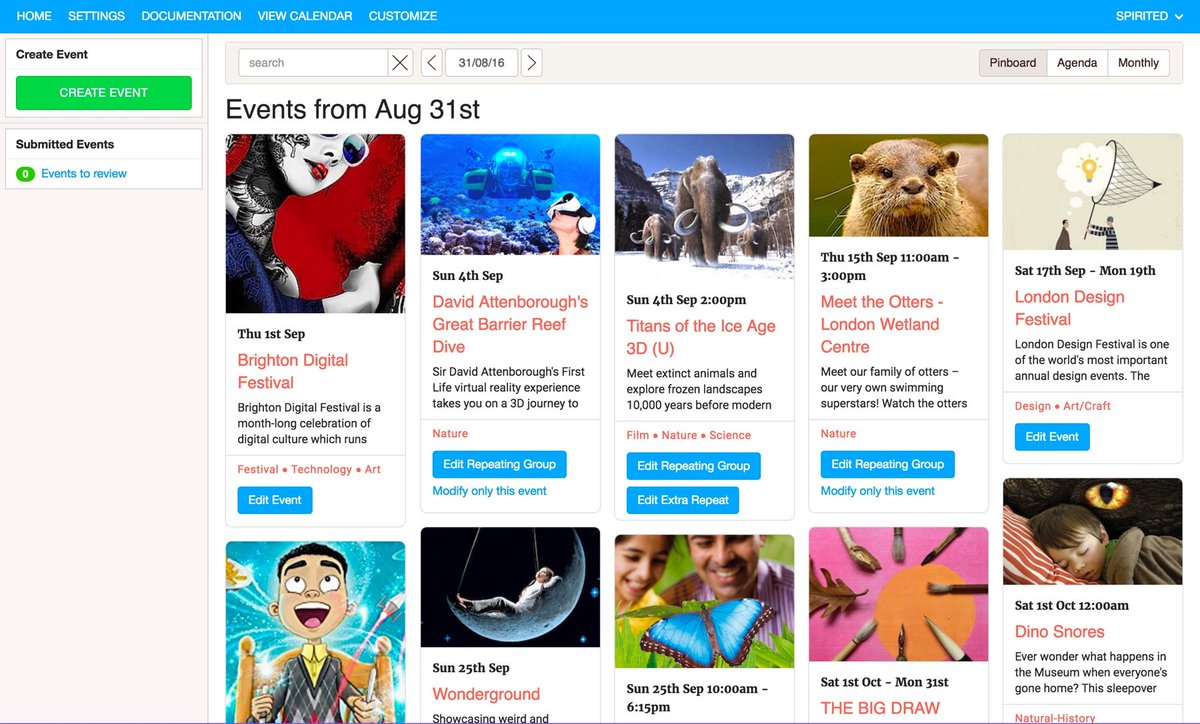Filter by Nature tag on Barrier Reef card

pyautogui.click(x=450, y=433)
